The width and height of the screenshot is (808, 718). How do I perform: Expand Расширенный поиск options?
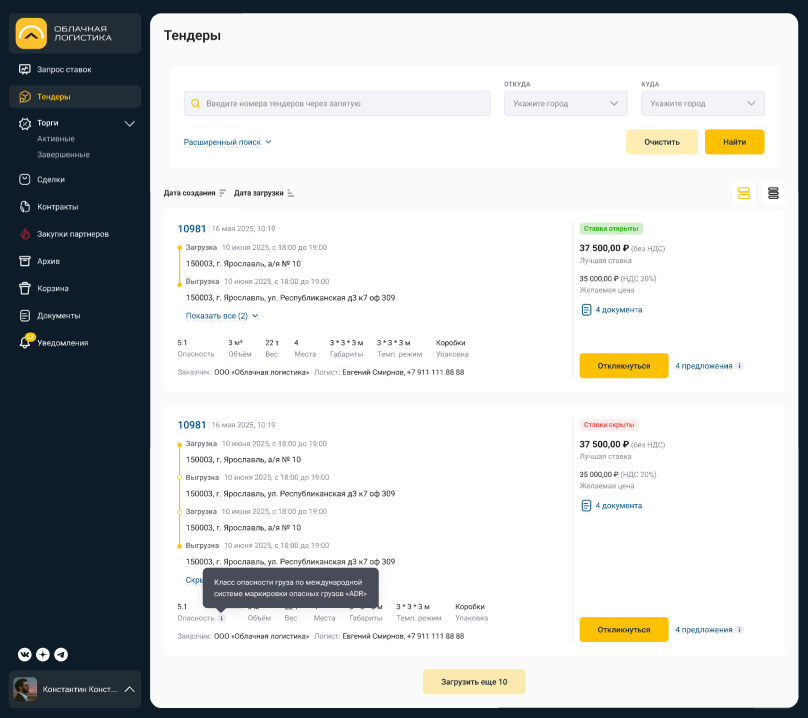click(228, 142)
